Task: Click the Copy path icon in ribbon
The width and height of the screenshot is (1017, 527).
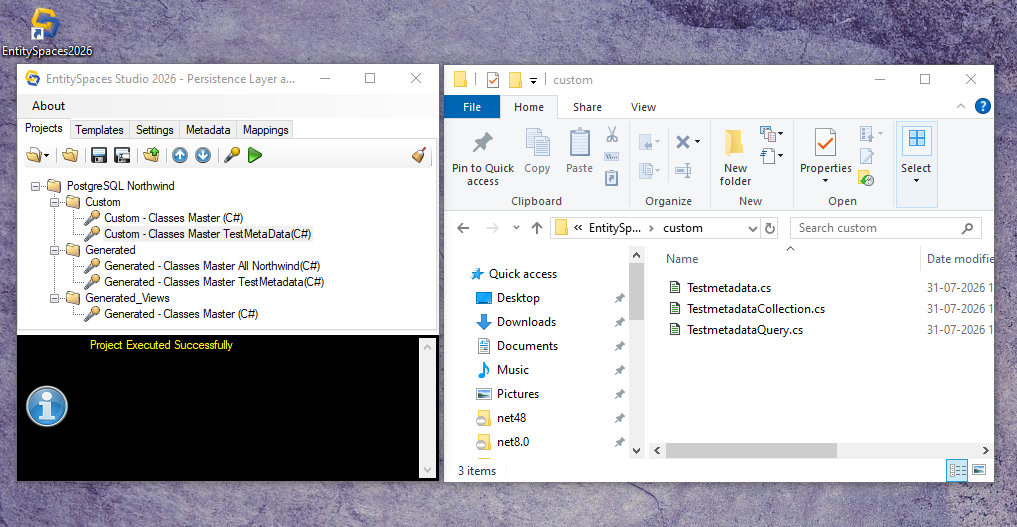Action: coord(612,156)
